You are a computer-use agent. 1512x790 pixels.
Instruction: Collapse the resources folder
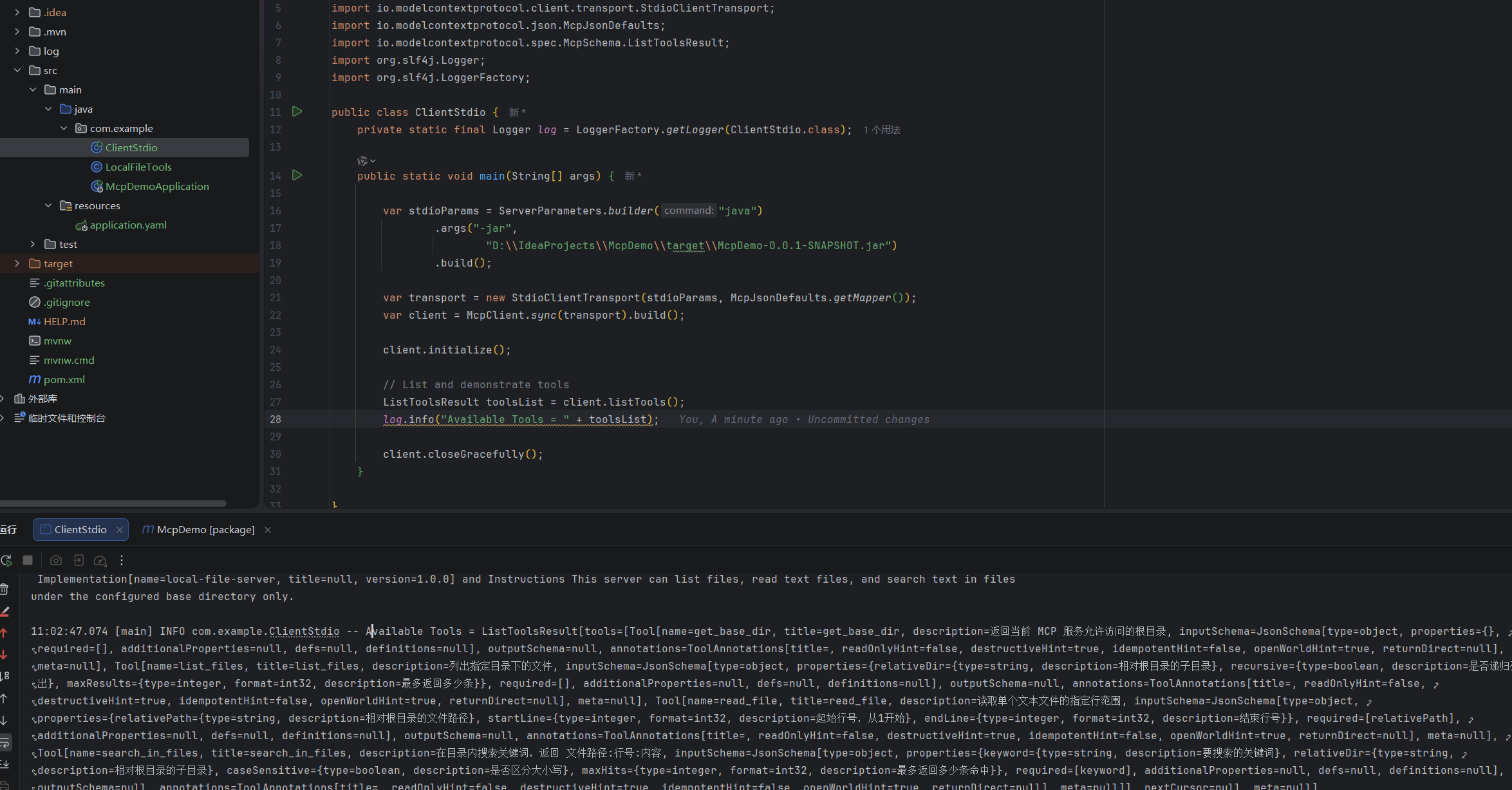[48, 205]
